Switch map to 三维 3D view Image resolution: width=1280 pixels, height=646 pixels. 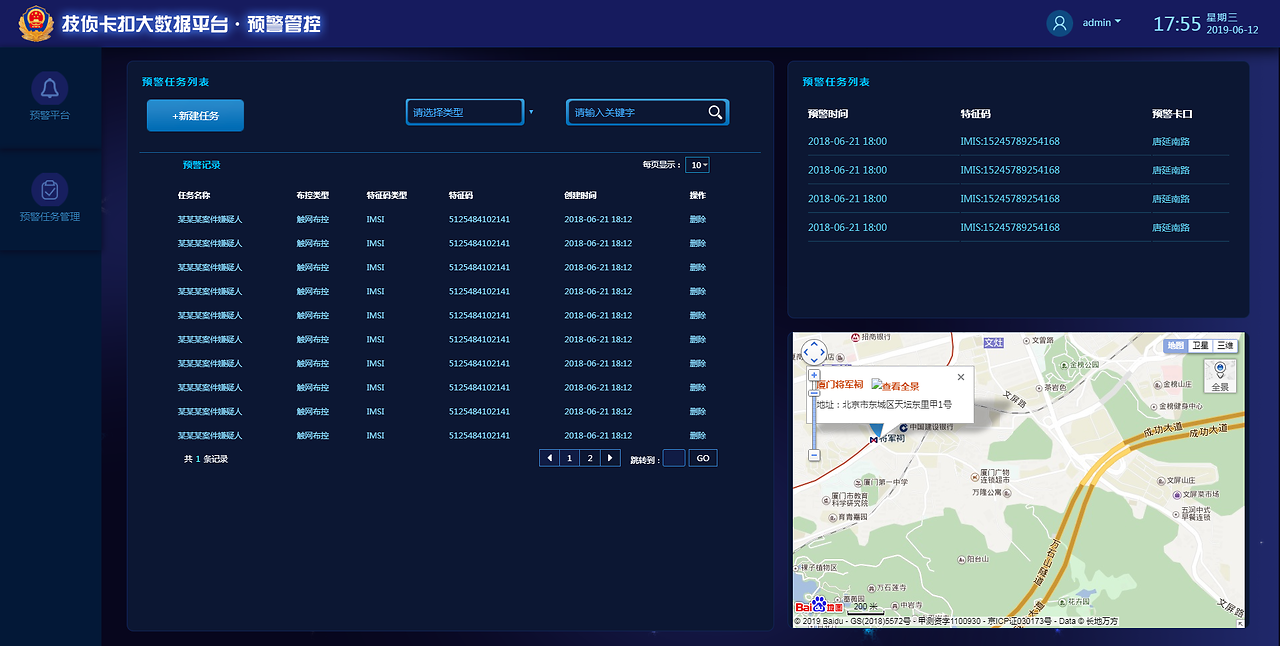1225,345
